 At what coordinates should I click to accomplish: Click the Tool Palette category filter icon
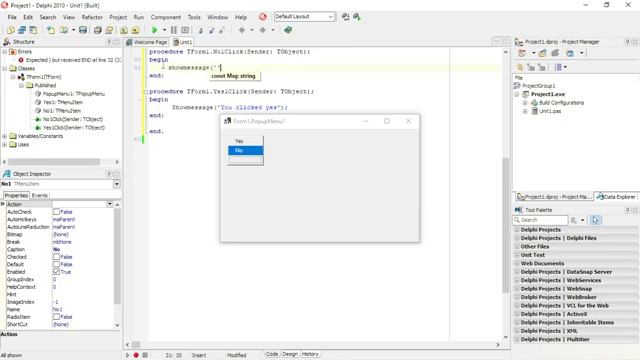(574, 220)
